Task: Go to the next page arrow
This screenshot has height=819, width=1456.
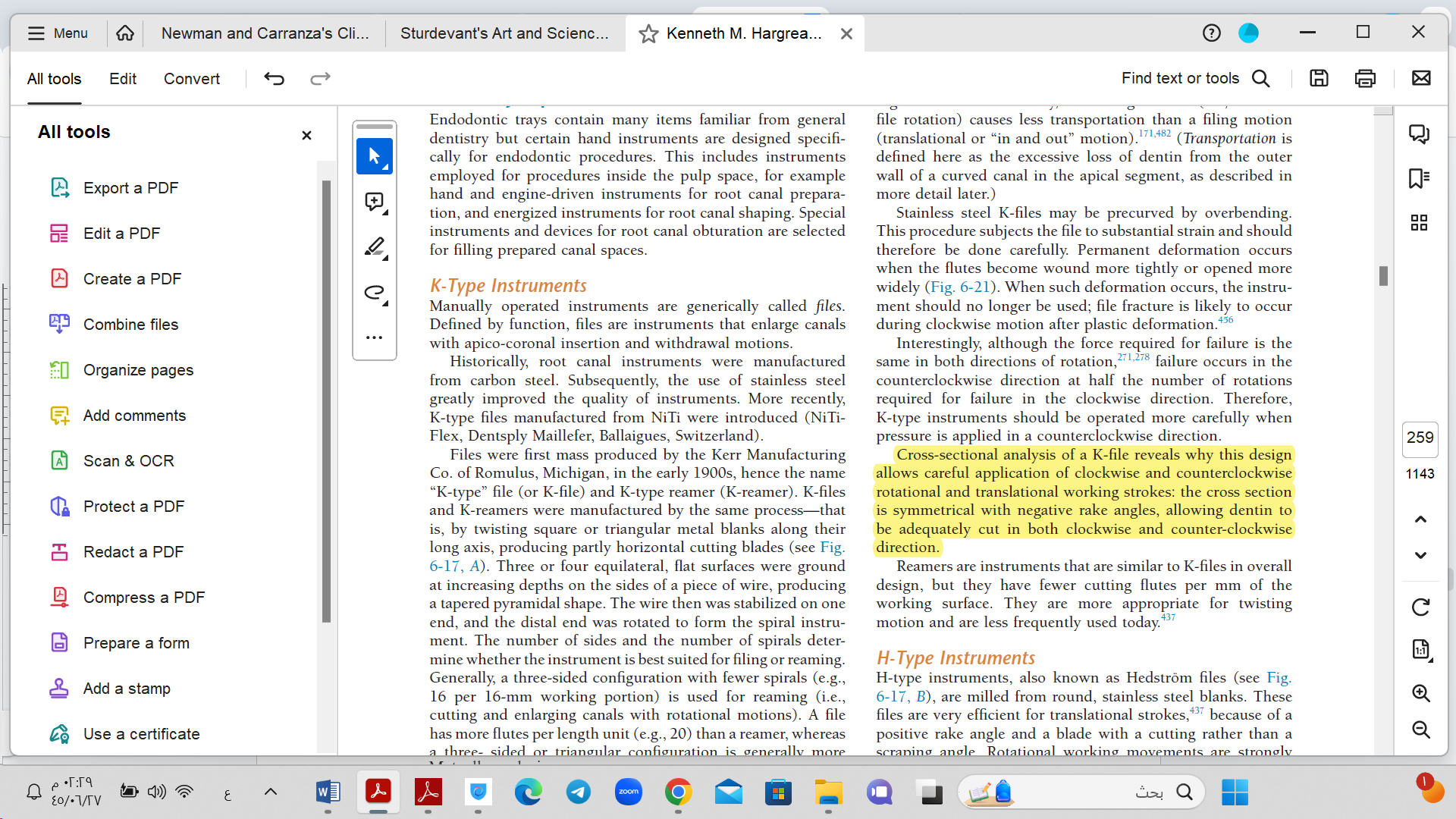Action: click(1420, 555)
